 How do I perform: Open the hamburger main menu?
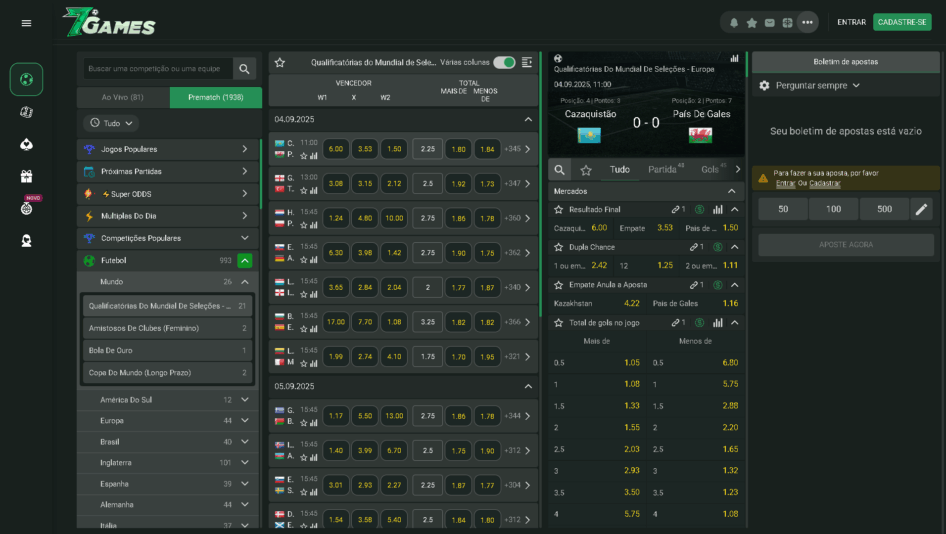click(26, 23)
